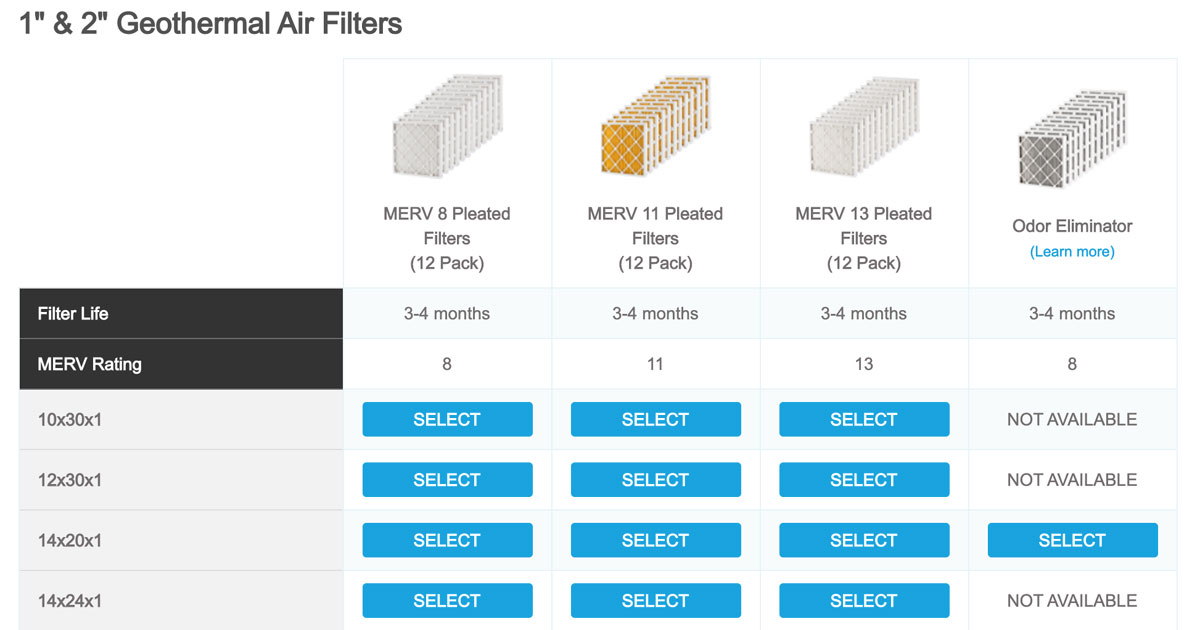
Task: Select MERV 13 filter in 14x24x1 size
Action: click(864, 601)
